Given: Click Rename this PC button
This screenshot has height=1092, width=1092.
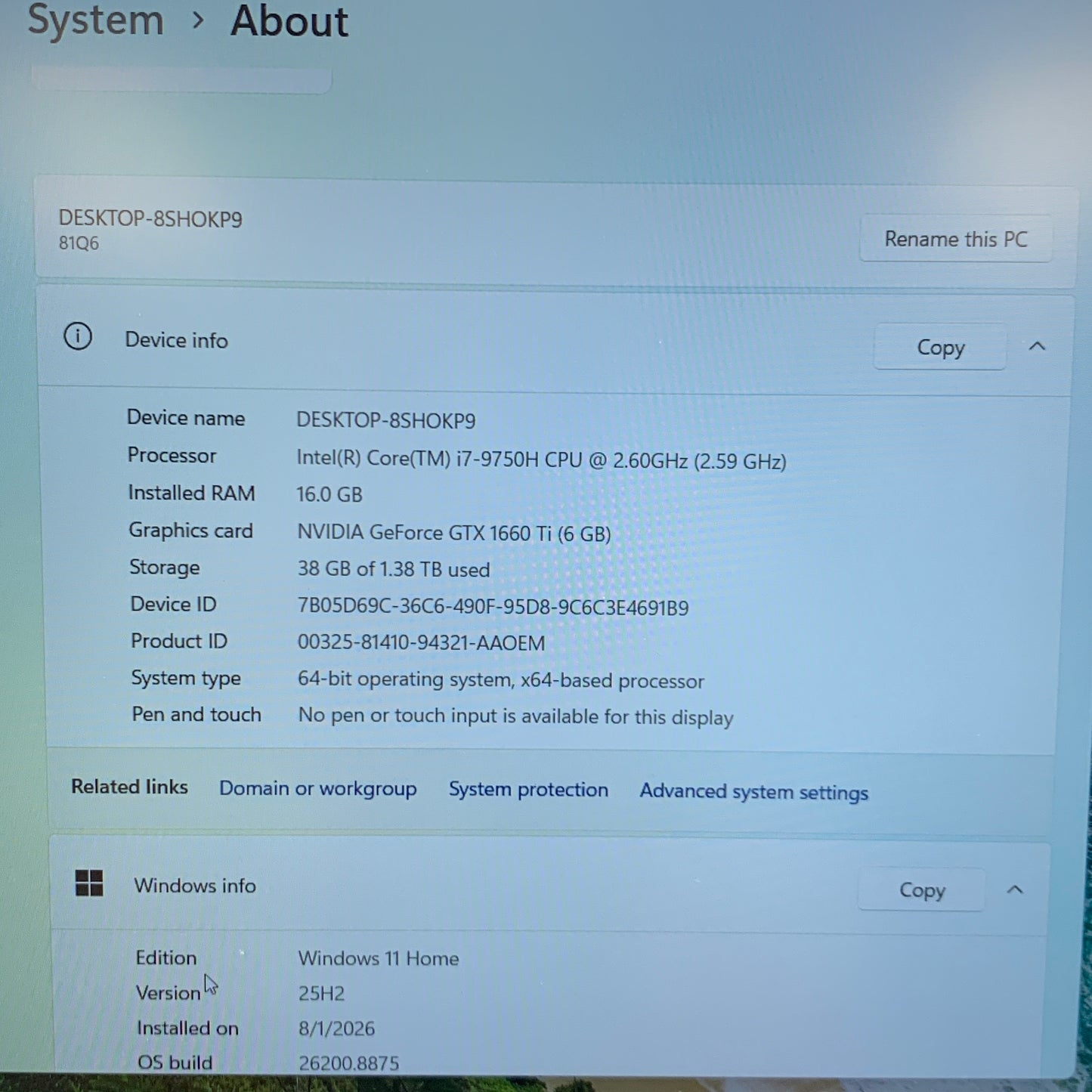Looking at the screenshot, I should coord(956,239).
